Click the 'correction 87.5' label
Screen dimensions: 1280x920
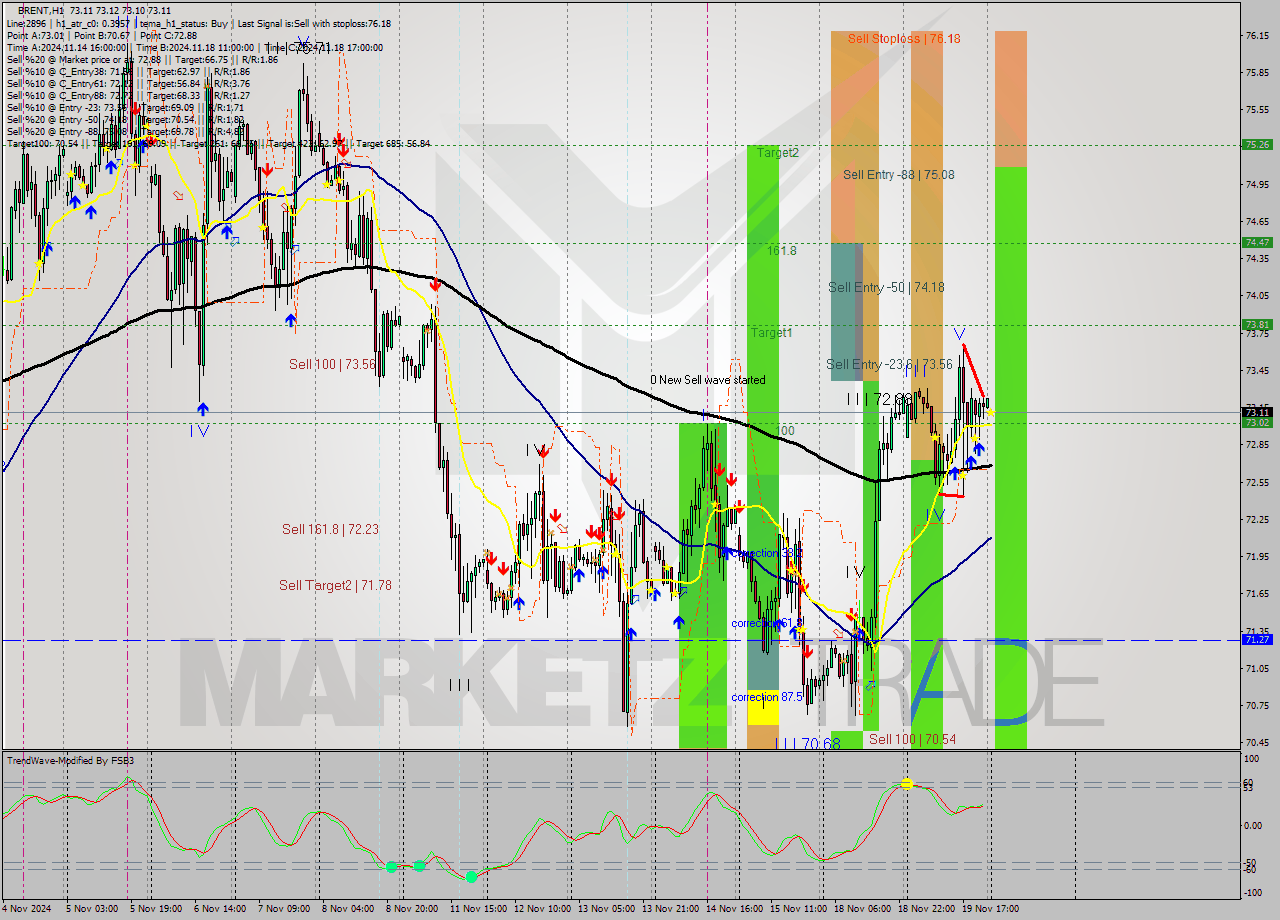[x=767, y=697]
